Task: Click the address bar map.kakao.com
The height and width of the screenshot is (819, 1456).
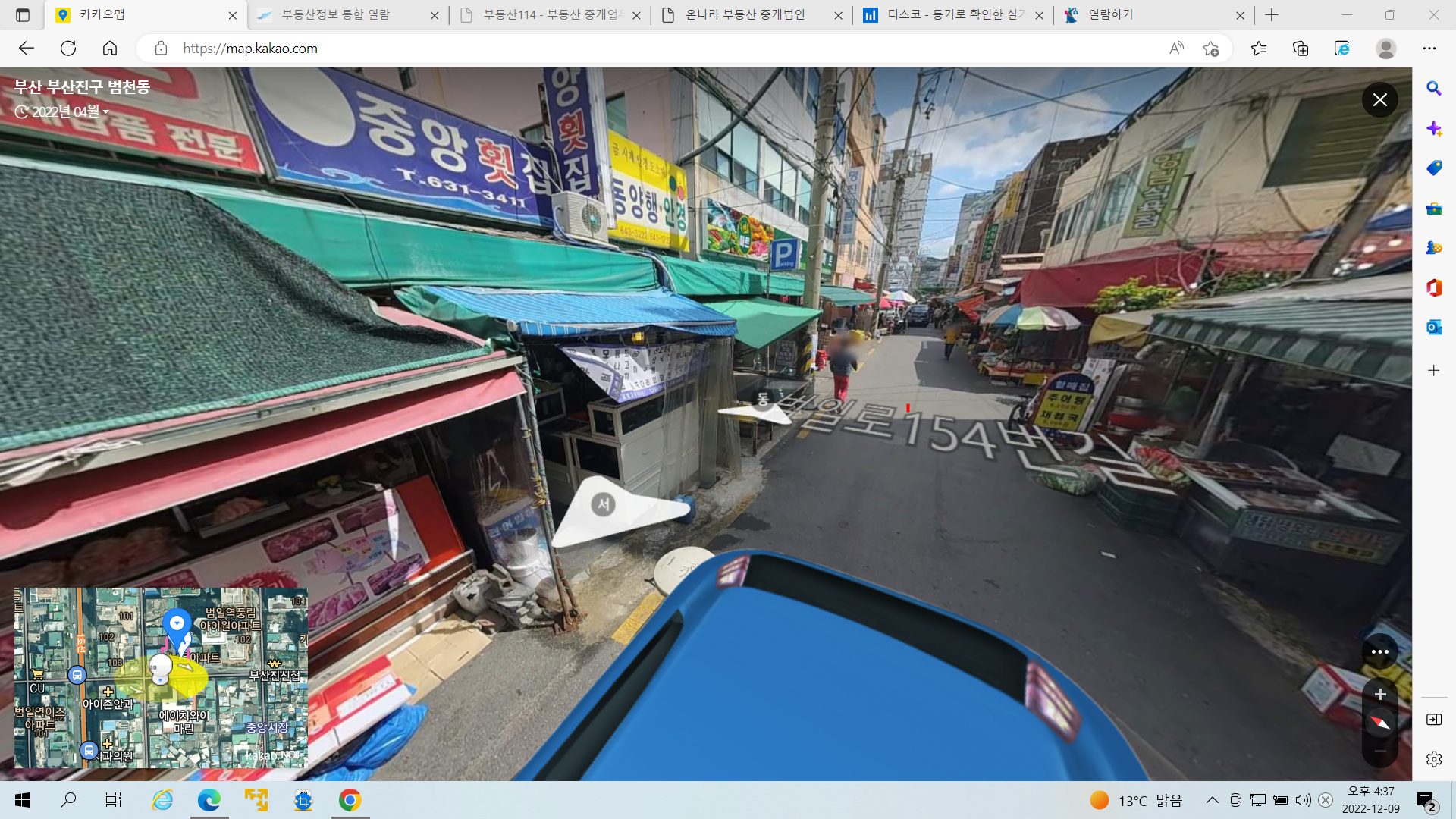Action: click(x=250, y=49)
